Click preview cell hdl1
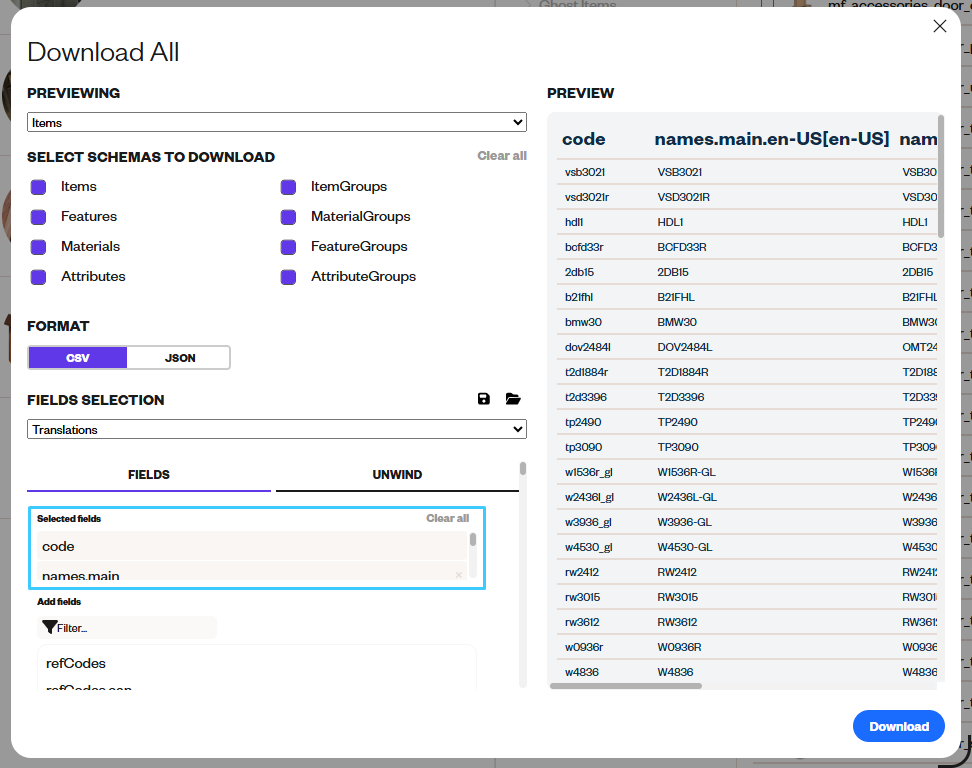This screenshot has height=768, width=972. click(x=573, y=222)
